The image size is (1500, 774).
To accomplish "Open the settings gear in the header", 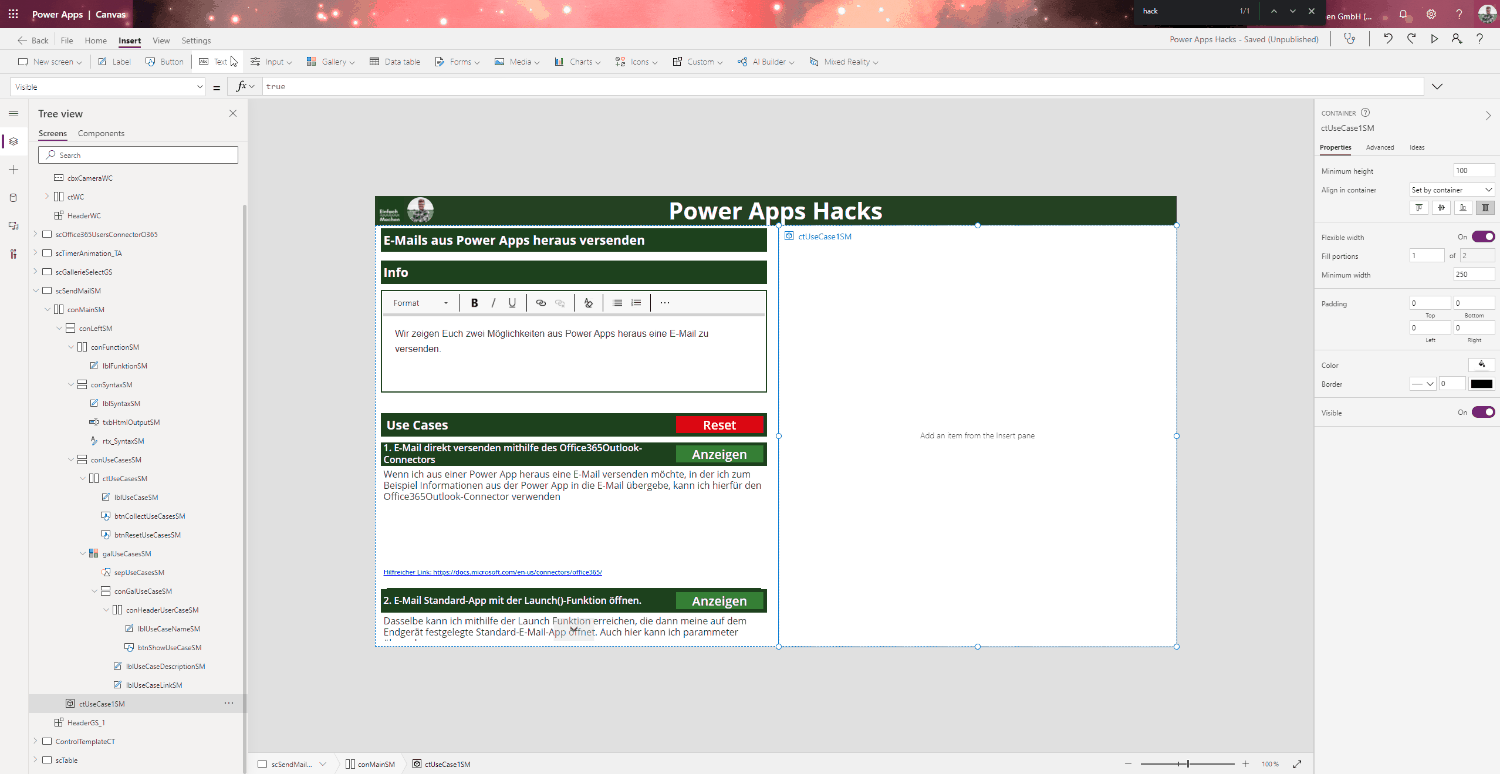I will (x=1431, y=15).
